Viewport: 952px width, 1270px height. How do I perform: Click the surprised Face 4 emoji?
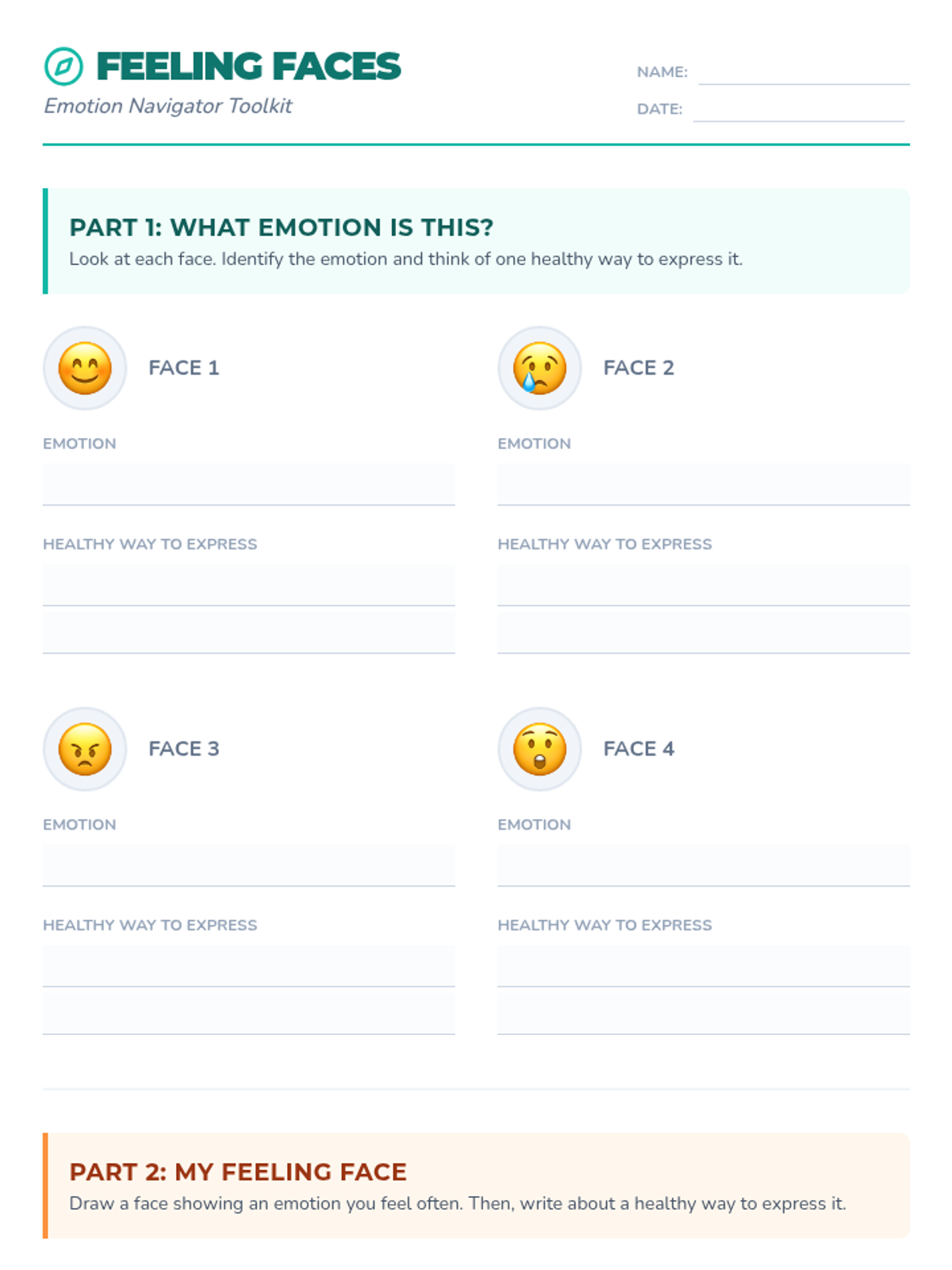click(x=539, y=749)
